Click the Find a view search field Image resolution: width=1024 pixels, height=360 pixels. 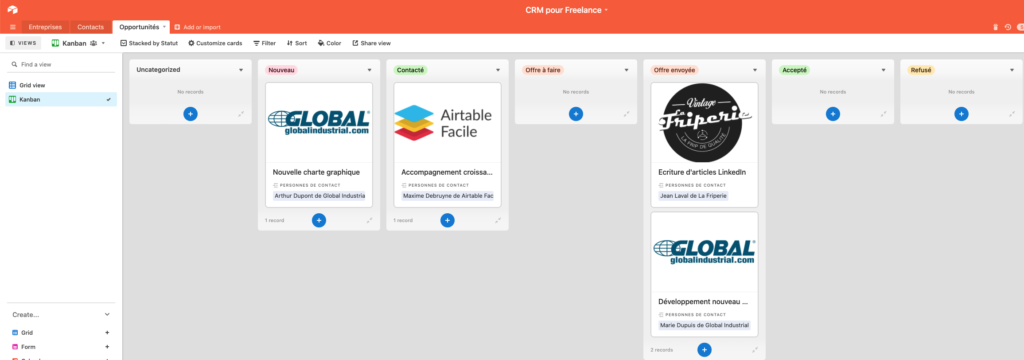click(61, 65)
